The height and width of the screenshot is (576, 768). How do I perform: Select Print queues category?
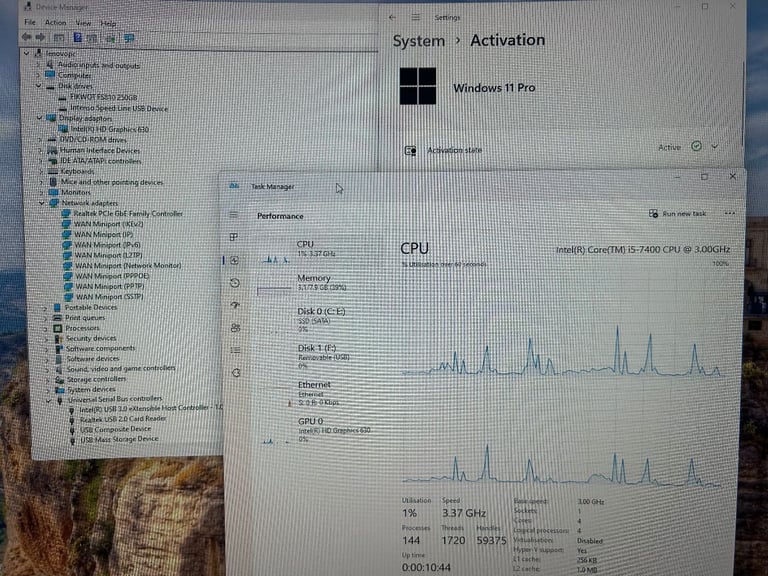point(85,318)
